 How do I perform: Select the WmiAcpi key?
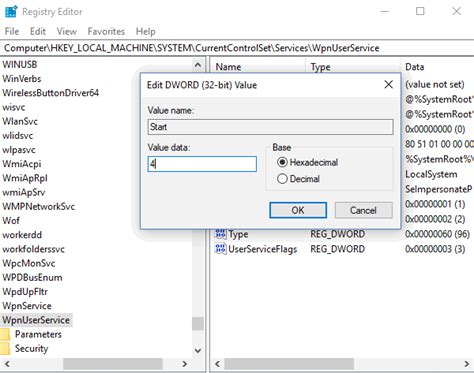(22, 164)
